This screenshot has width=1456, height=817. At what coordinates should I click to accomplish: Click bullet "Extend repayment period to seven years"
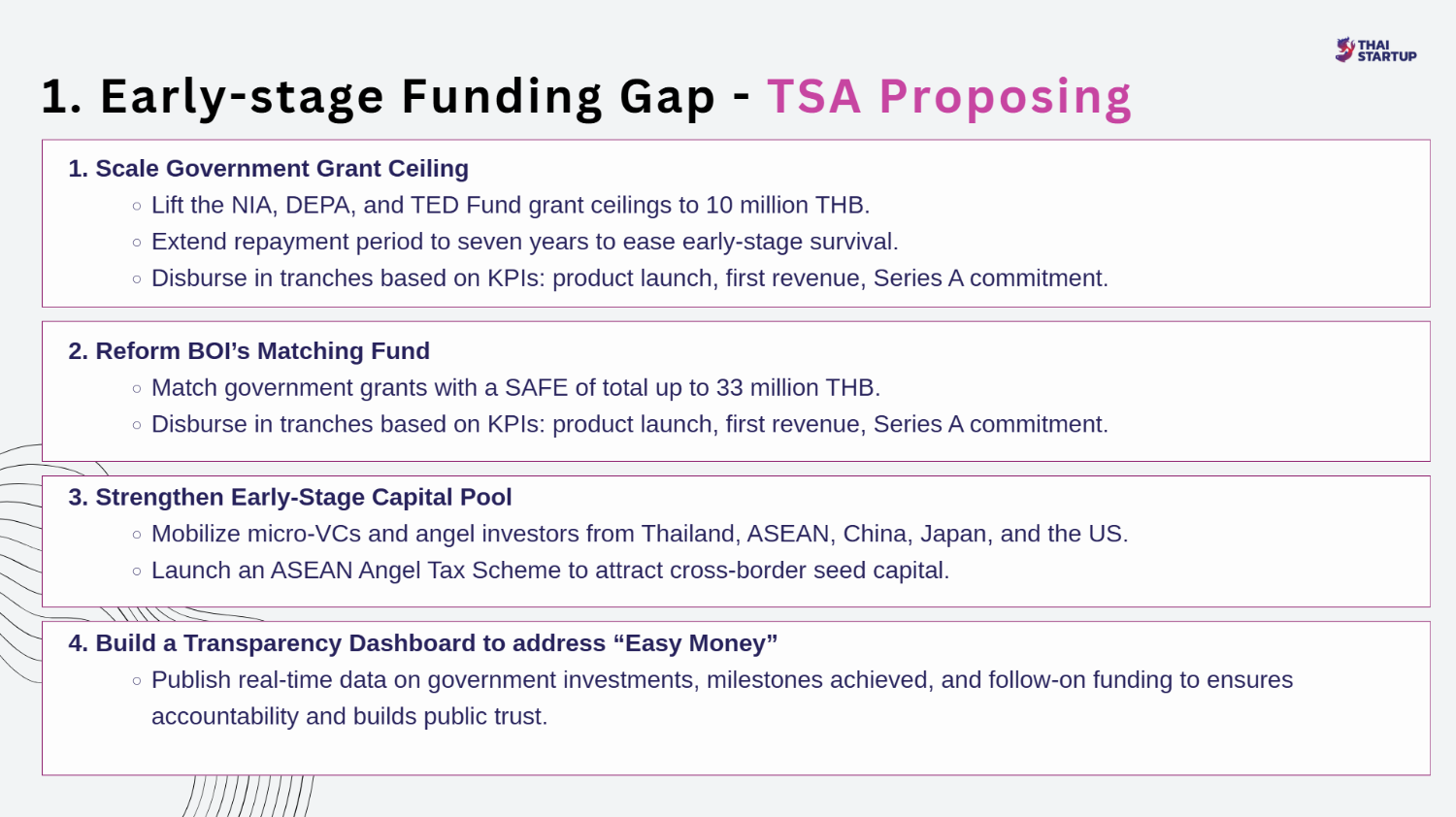525,242
